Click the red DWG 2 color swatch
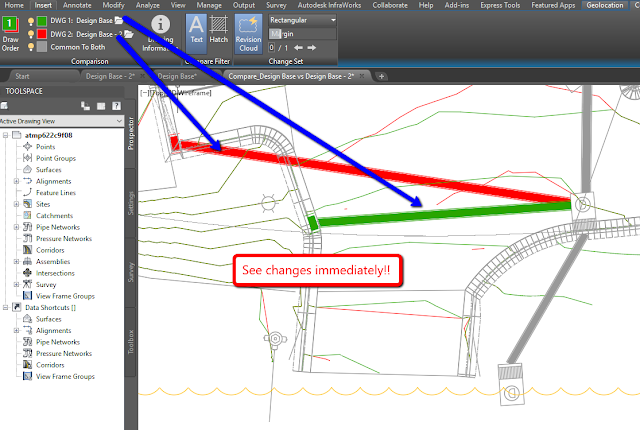This screenshot has height=430, width=640. (42, 34)
